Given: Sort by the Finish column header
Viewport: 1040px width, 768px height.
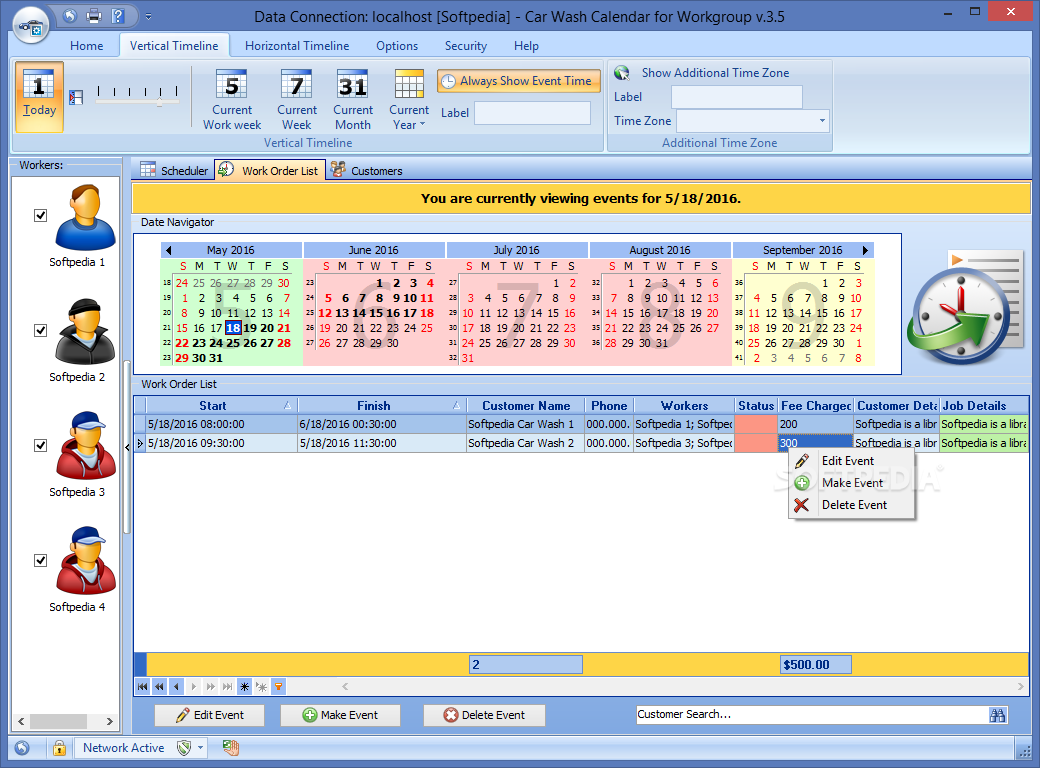Looking at the screenshot, I should click(x=382, y=405).
